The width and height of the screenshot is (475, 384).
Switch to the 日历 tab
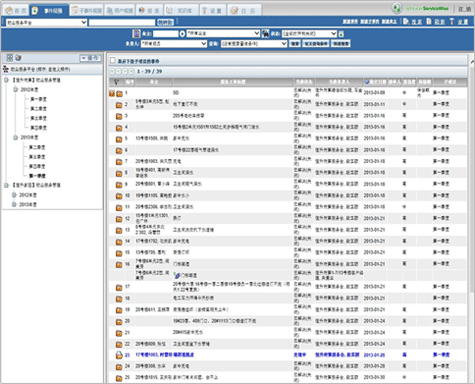pos(244,10)
